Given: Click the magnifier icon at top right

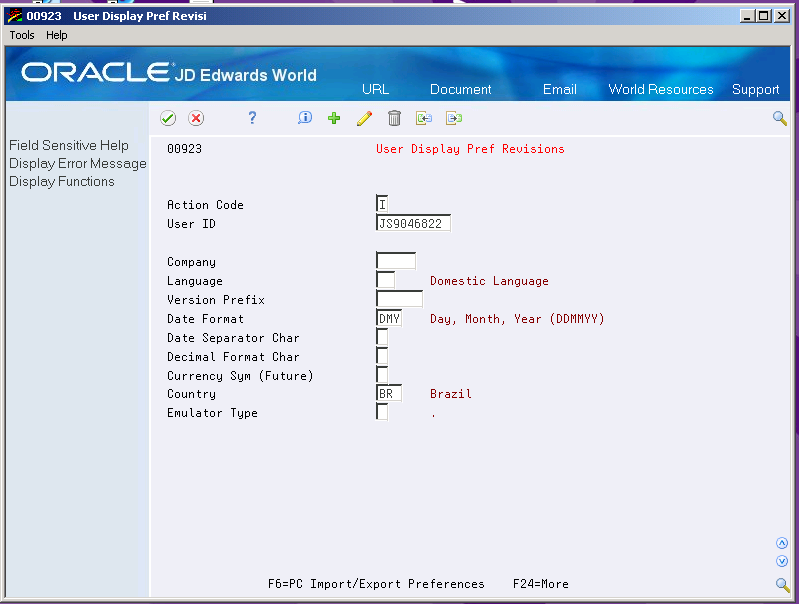Looking at the screenshot, I should click(x=780, y=118).
